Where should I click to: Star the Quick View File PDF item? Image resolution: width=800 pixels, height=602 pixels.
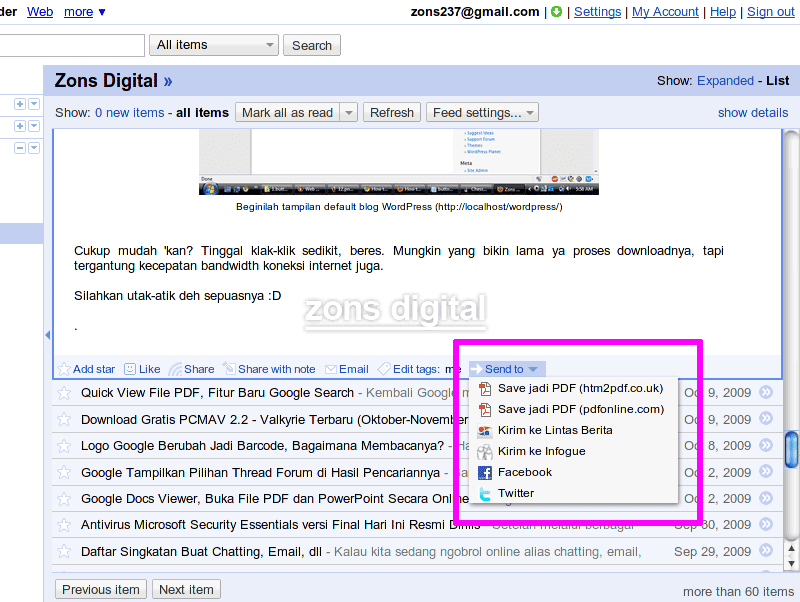[64, 393]
